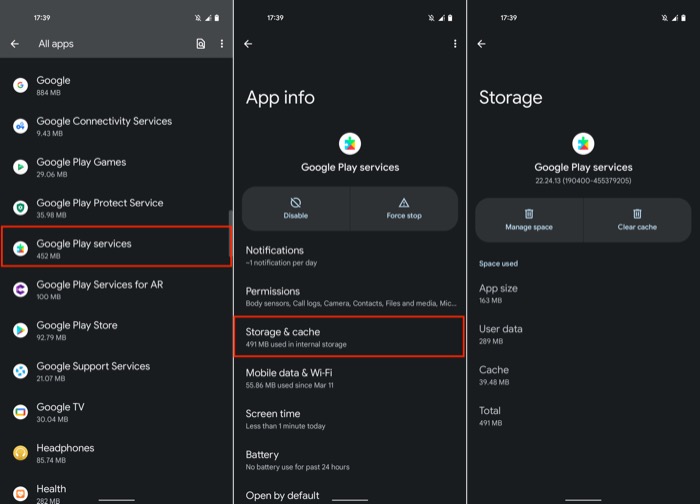Tap 17:39 clock in All apps status bar
The width and height of the screenshot is (700, 504).
point(42,18)
